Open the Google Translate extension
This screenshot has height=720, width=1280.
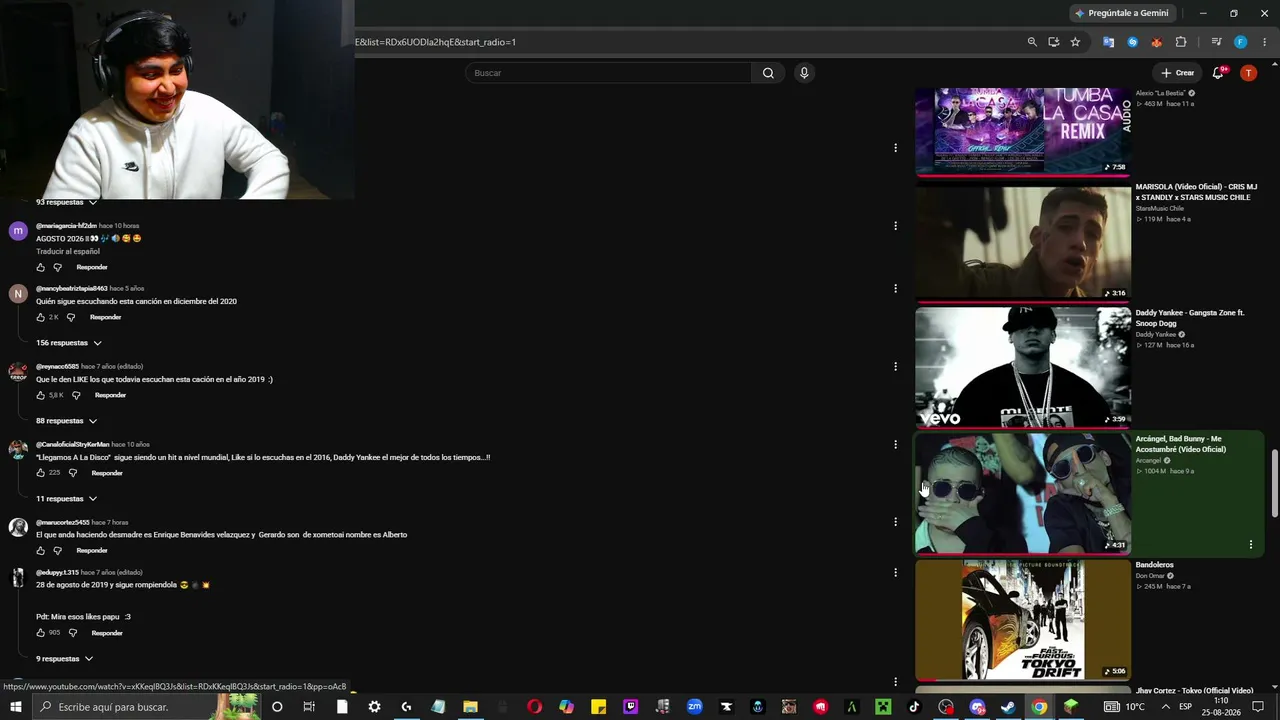(1108, 42)
